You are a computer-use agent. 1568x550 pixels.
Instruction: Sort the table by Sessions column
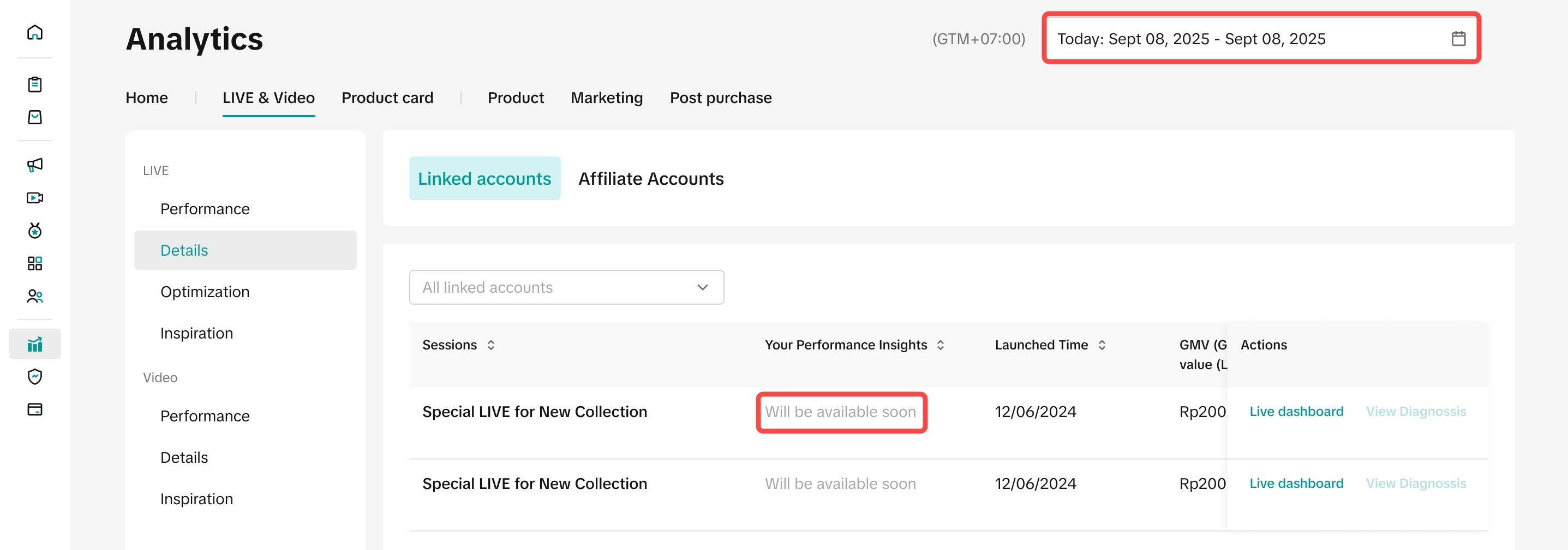click(x=490, y=345)
